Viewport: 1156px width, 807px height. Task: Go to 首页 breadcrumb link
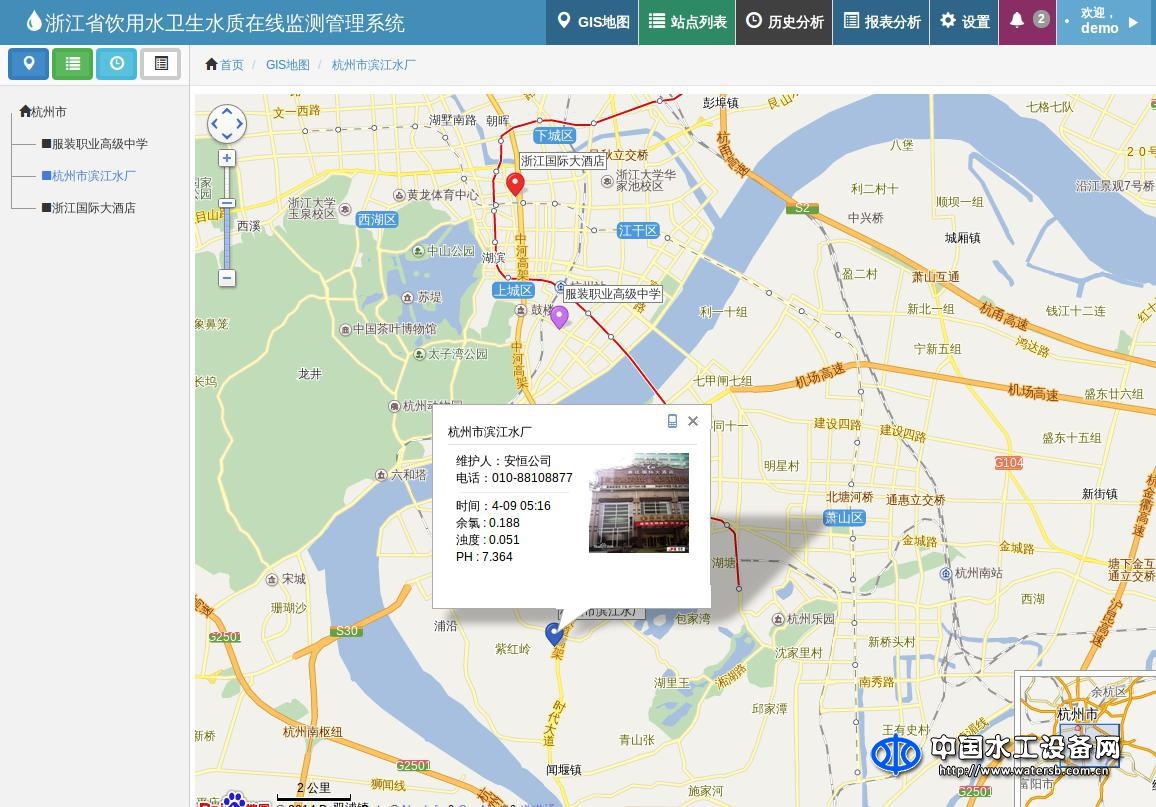coord(225,65)
